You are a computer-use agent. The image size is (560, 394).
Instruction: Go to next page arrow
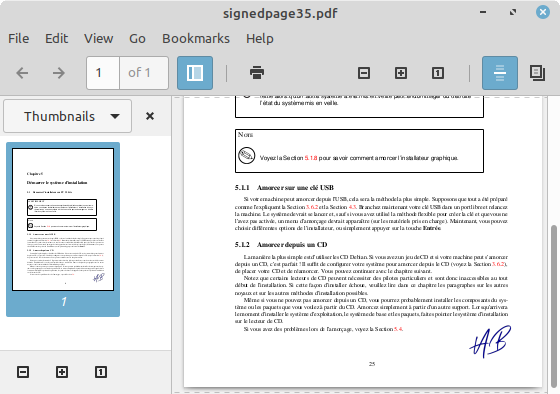tap(59, 73)
